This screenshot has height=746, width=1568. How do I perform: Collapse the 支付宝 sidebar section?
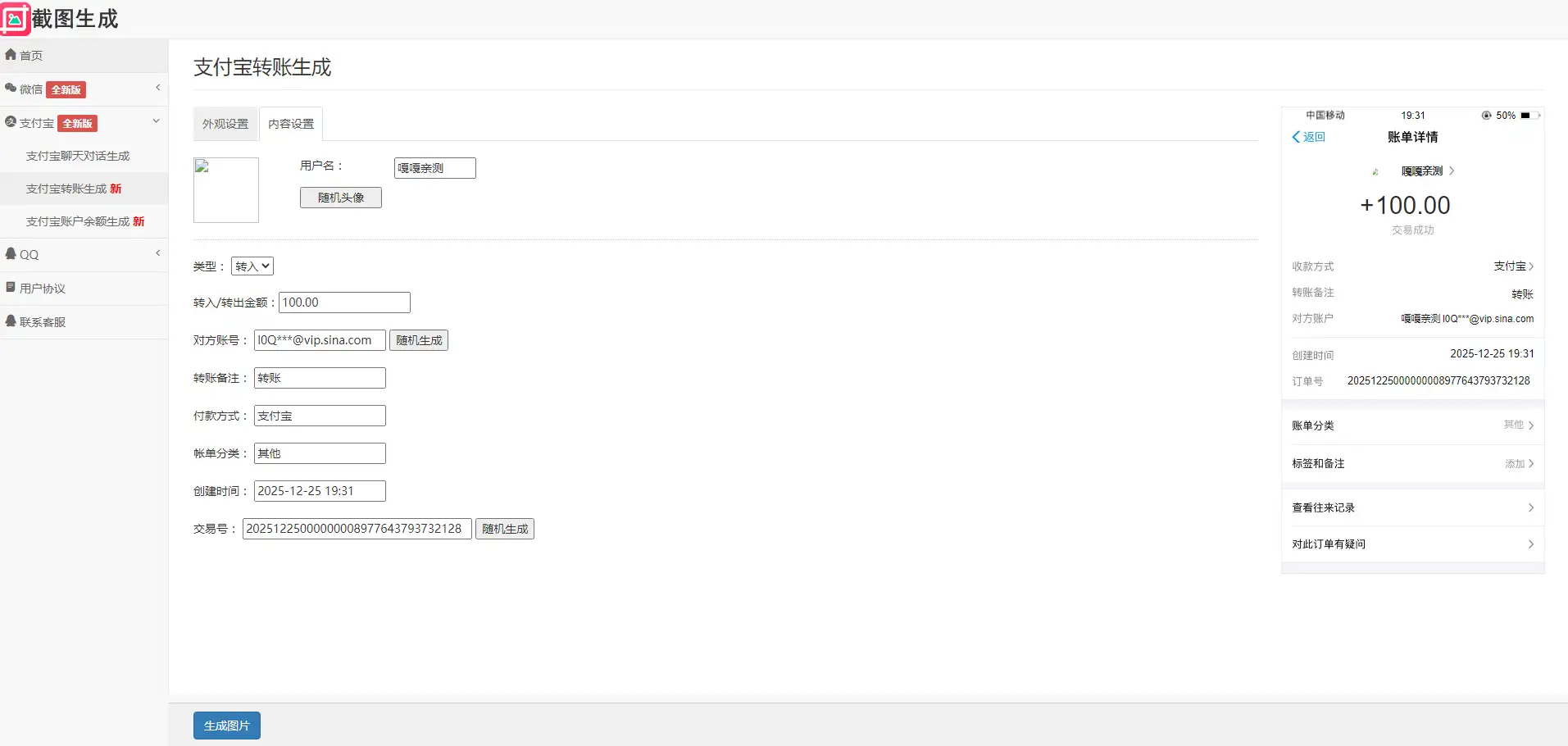157,121
